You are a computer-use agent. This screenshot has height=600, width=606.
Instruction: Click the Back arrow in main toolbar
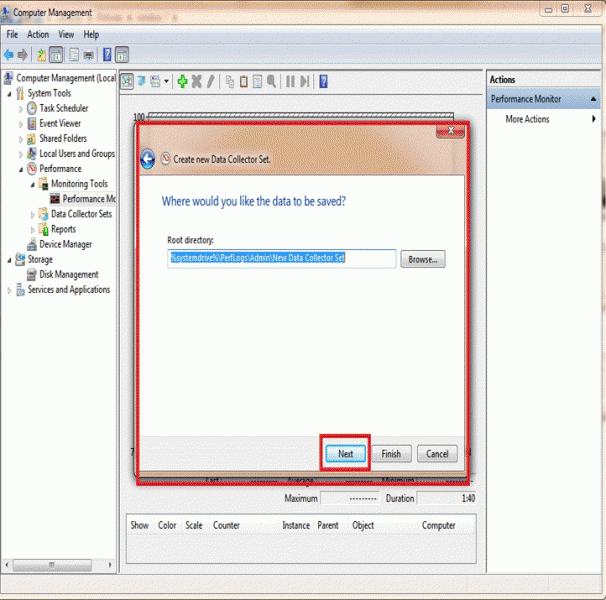coord(9,54)
